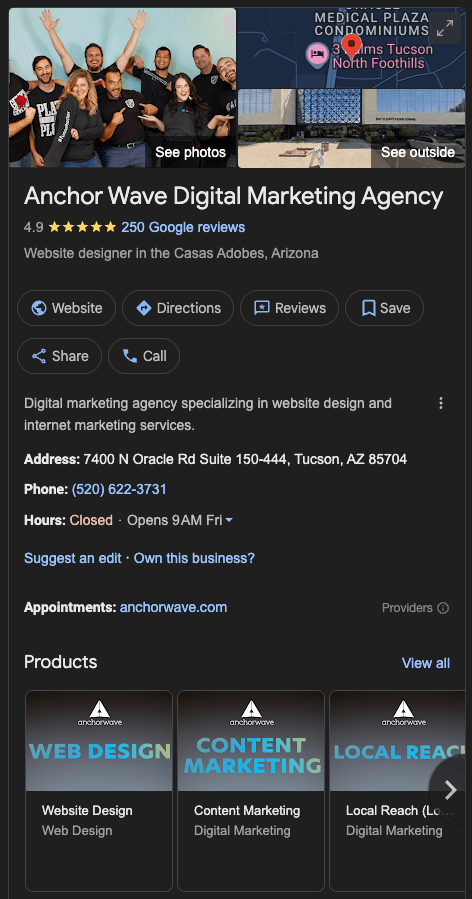The image size is (472, 899).
Task: Open anchorwave.com appointments link
Action: [173, 607]
